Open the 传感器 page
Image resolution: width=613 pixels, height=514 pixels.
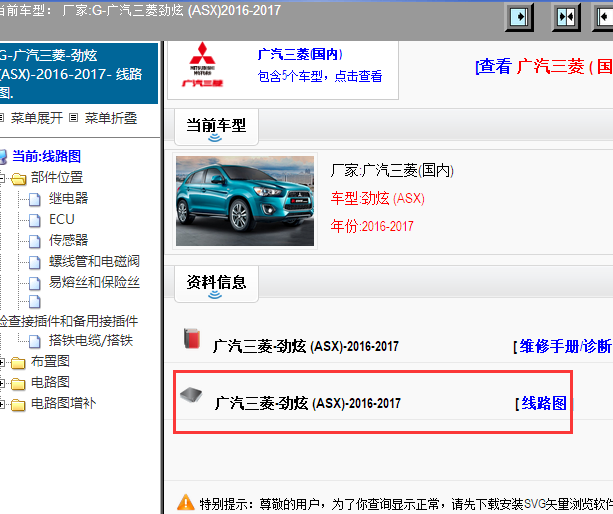pos(68,240)
